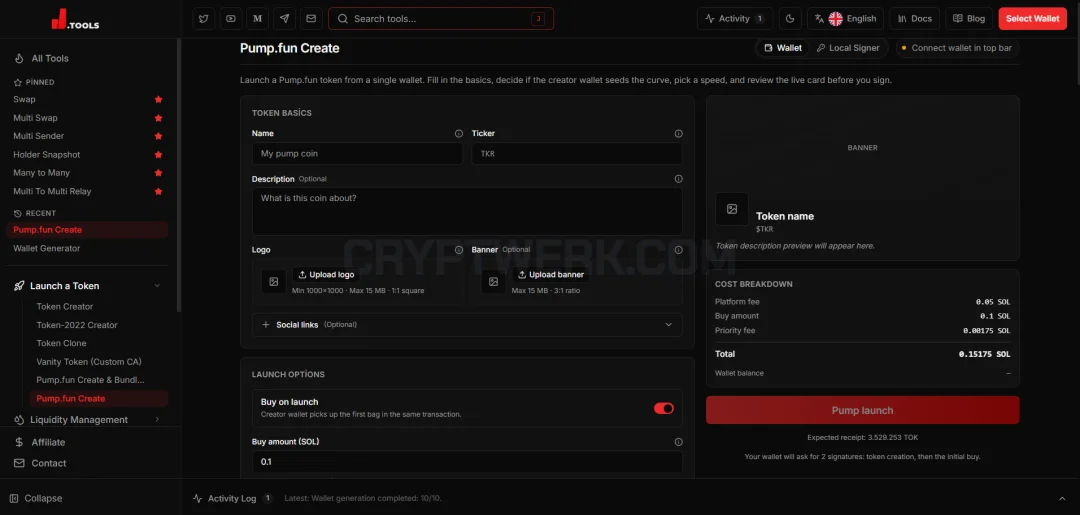Show info for the Banner field
1080x515 pixels.
(678, 250)
